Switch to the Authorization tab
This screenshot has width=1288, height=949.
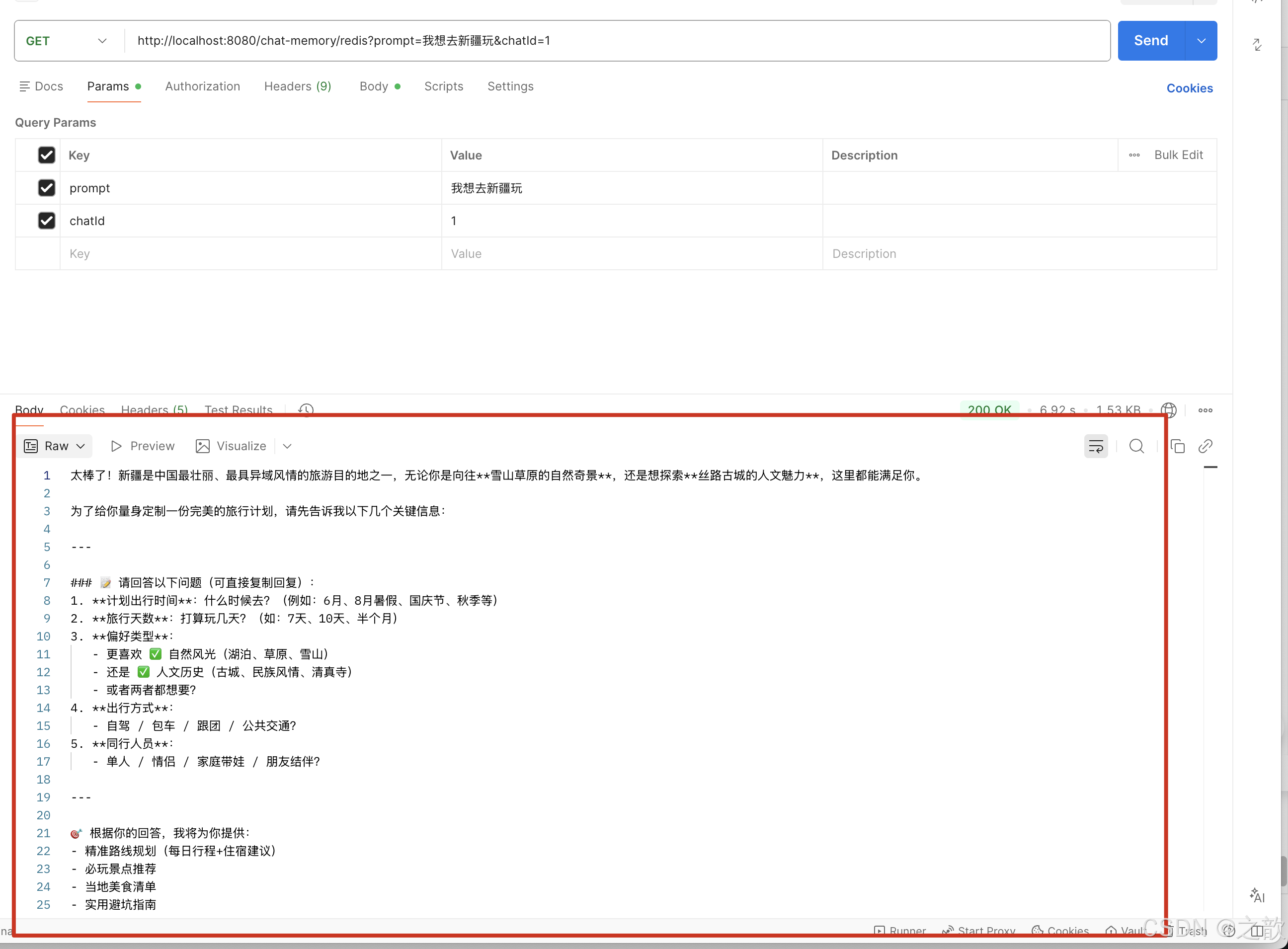[202, 86]
